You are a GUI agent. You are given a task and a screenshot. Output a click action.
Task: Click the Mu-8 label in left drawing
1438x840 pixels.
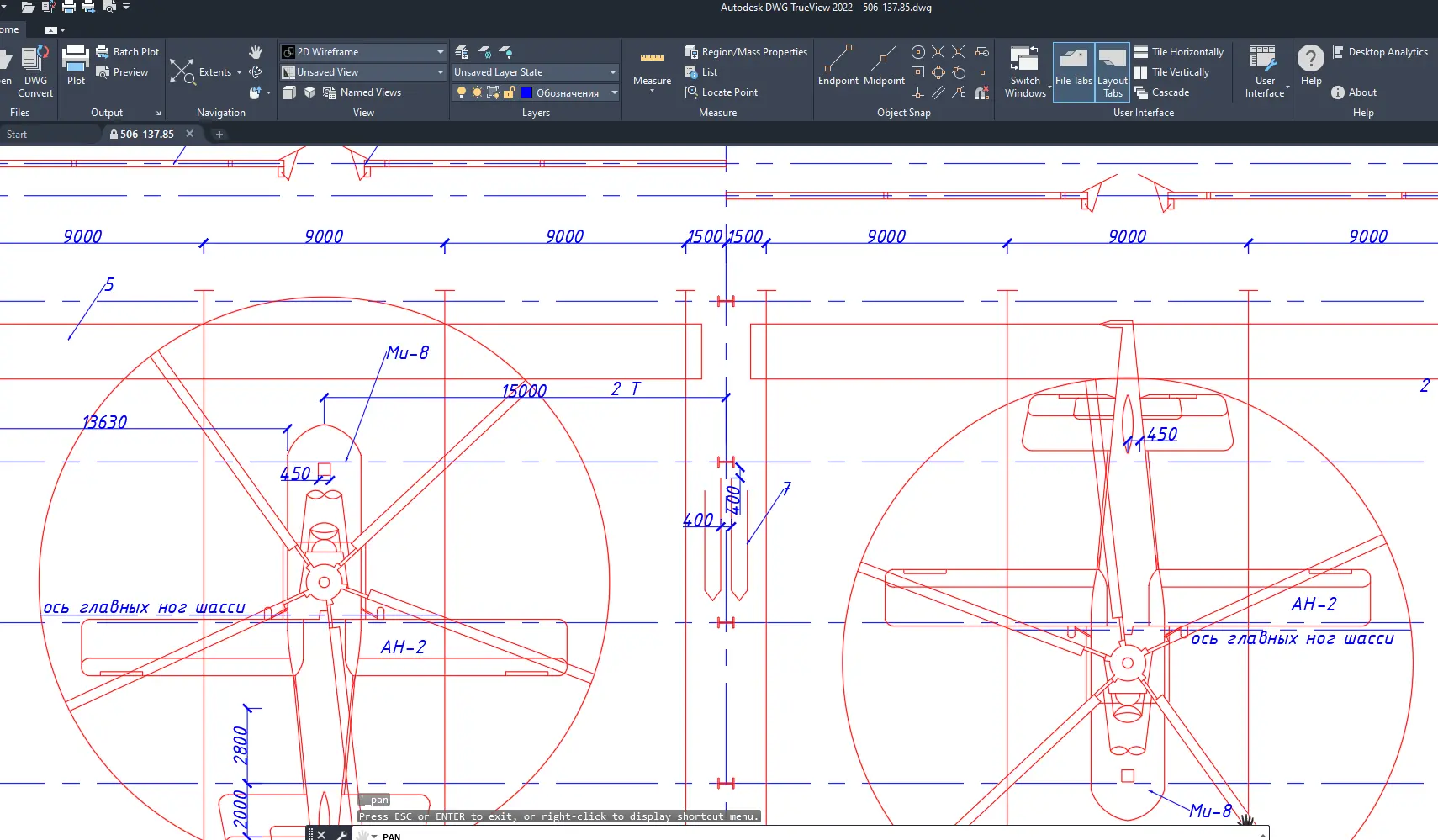point(408,353)
